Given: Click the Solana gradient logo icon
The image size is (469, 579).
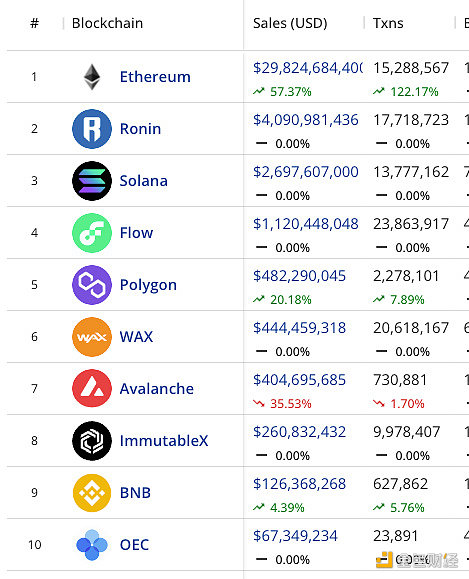Looking at the screenshot, I should pos(92,181).
